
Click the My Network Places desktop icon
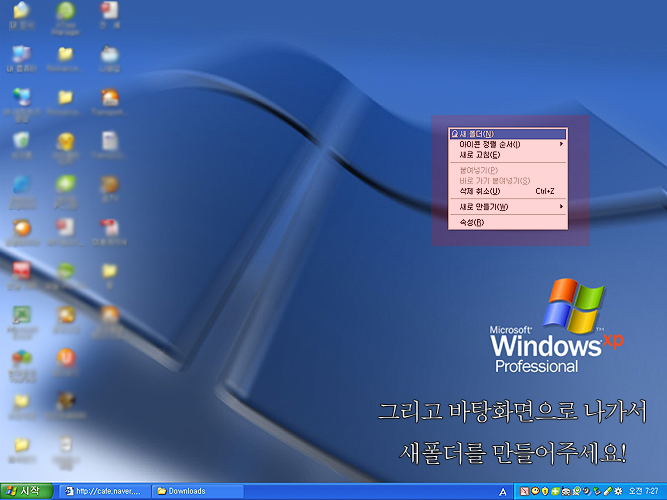[x=20, y=98]
